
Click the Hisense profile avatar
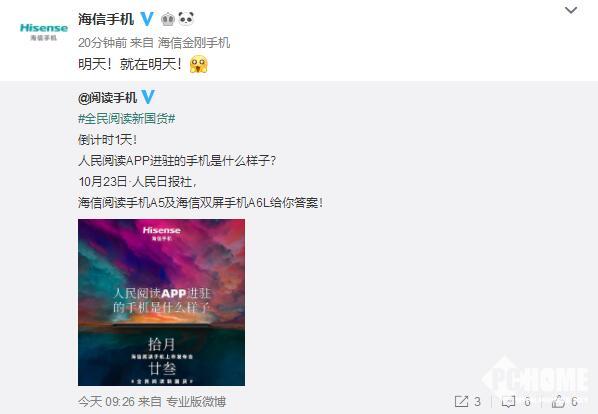[x=43, y=31]
